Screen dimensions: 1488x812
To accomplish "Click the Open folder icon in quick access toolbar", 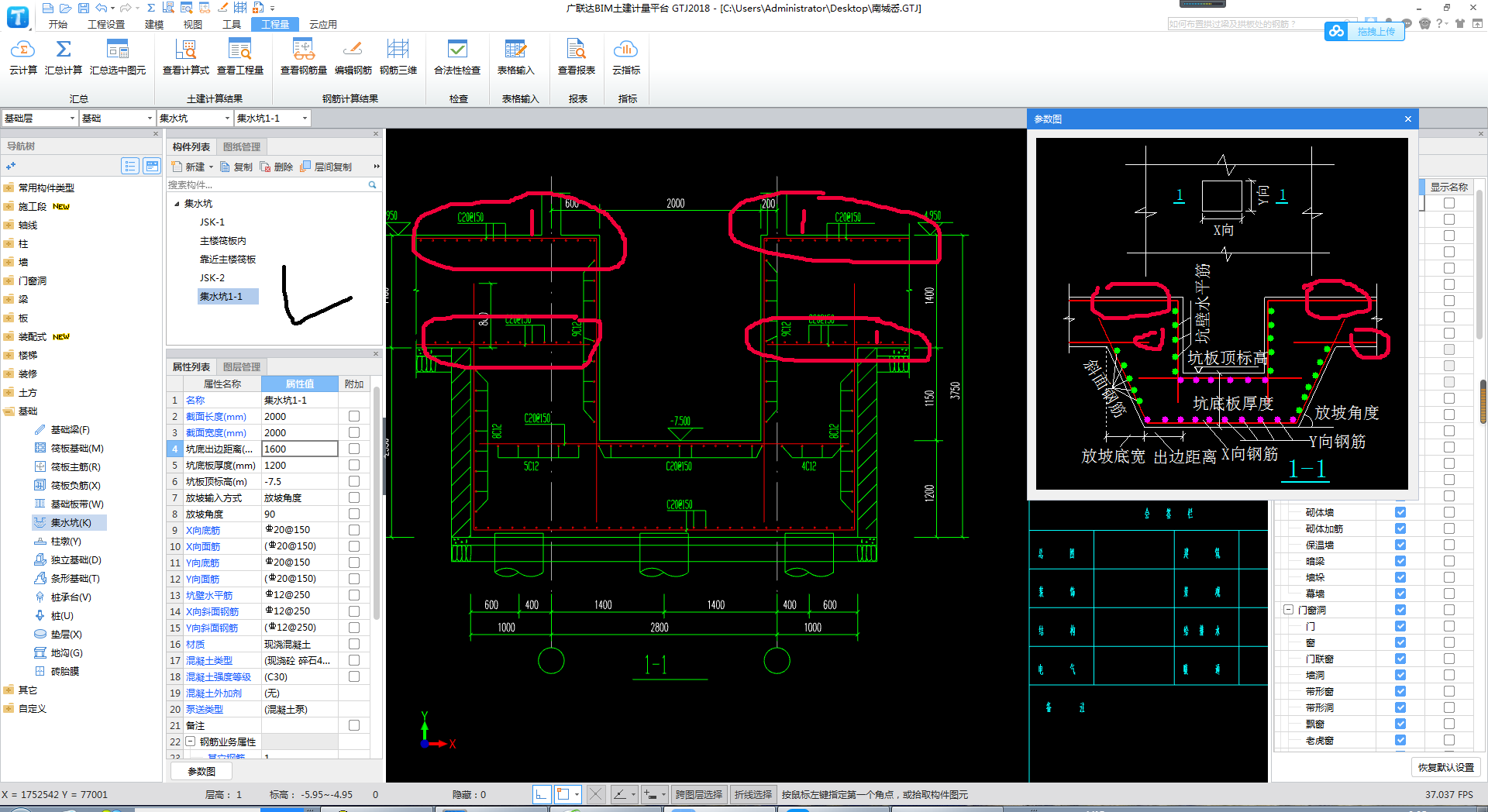I will [66, 8].
